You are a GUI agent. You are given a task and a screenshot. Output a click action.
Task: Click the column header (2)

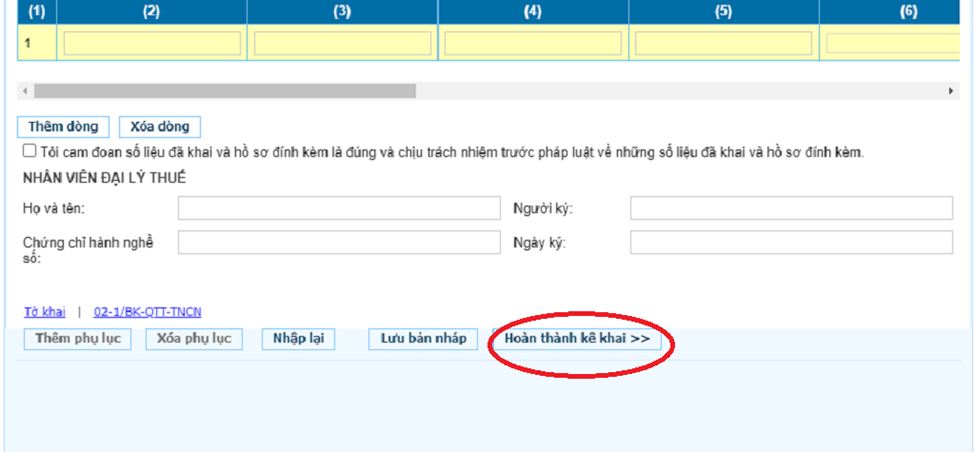tap(152, 12)
